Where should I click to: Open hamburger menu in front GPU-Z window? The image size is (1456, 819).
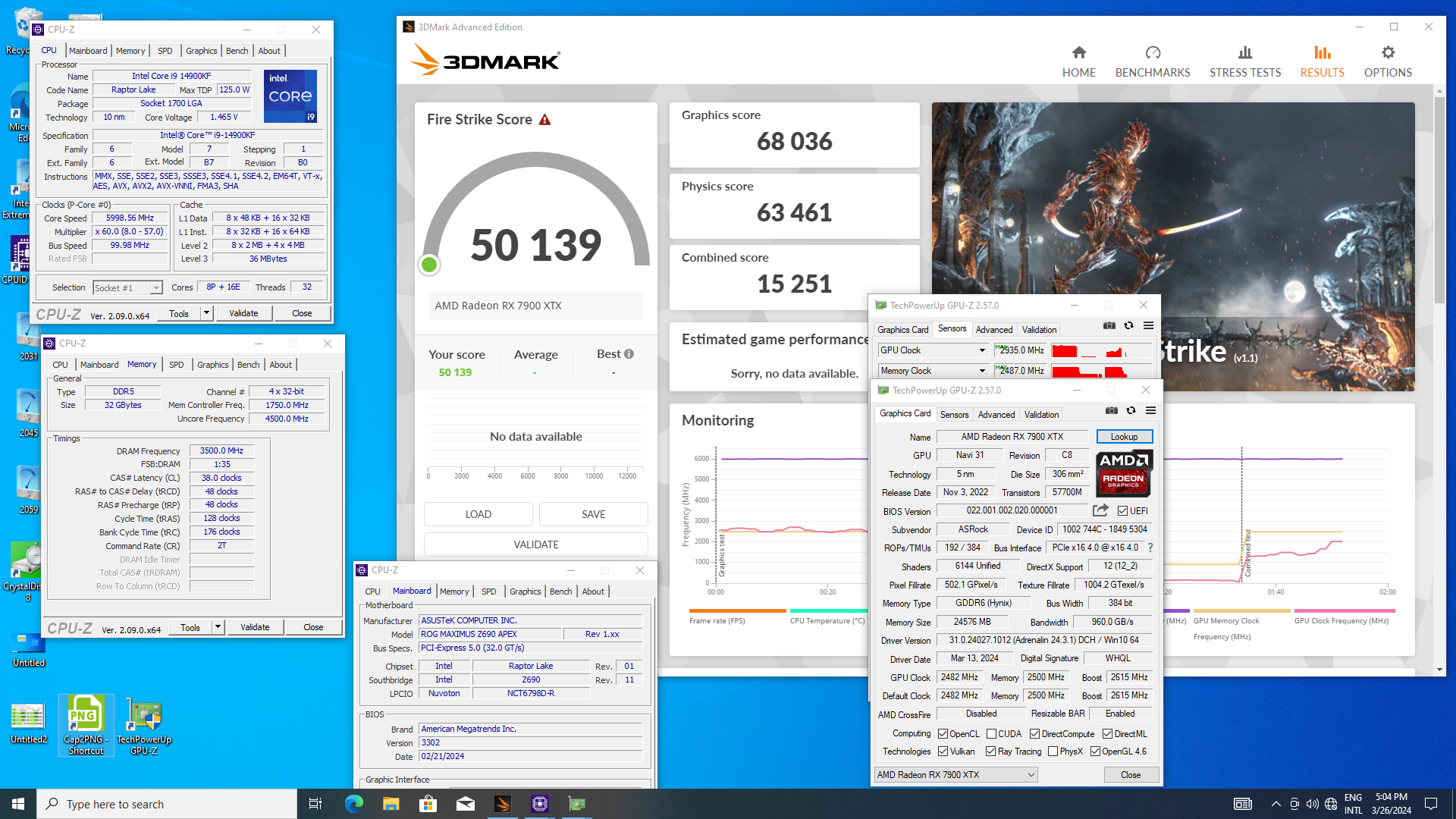pos(1150,411)
